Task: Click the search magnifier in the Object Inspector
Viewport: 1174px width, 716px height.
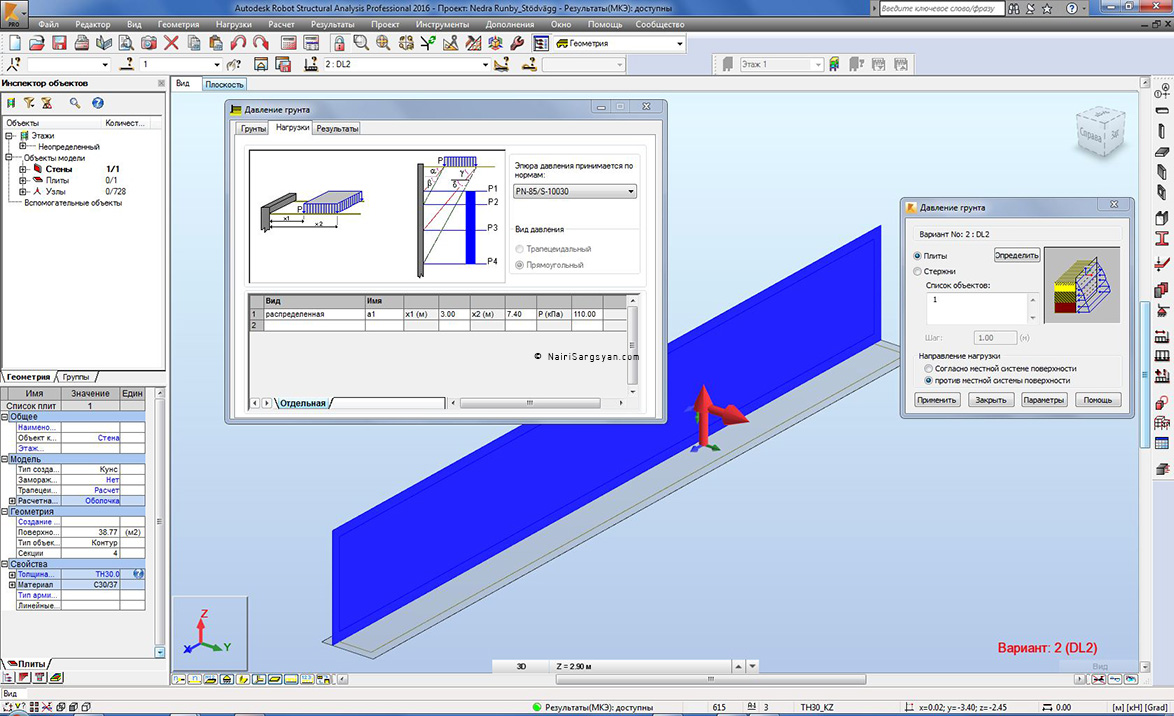Action: coord(75,103)
